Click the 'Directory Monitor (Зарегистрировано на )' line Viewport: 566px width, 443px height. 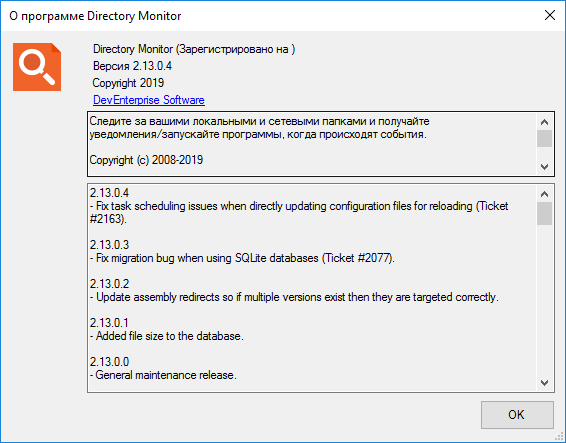tap(194, 49)
